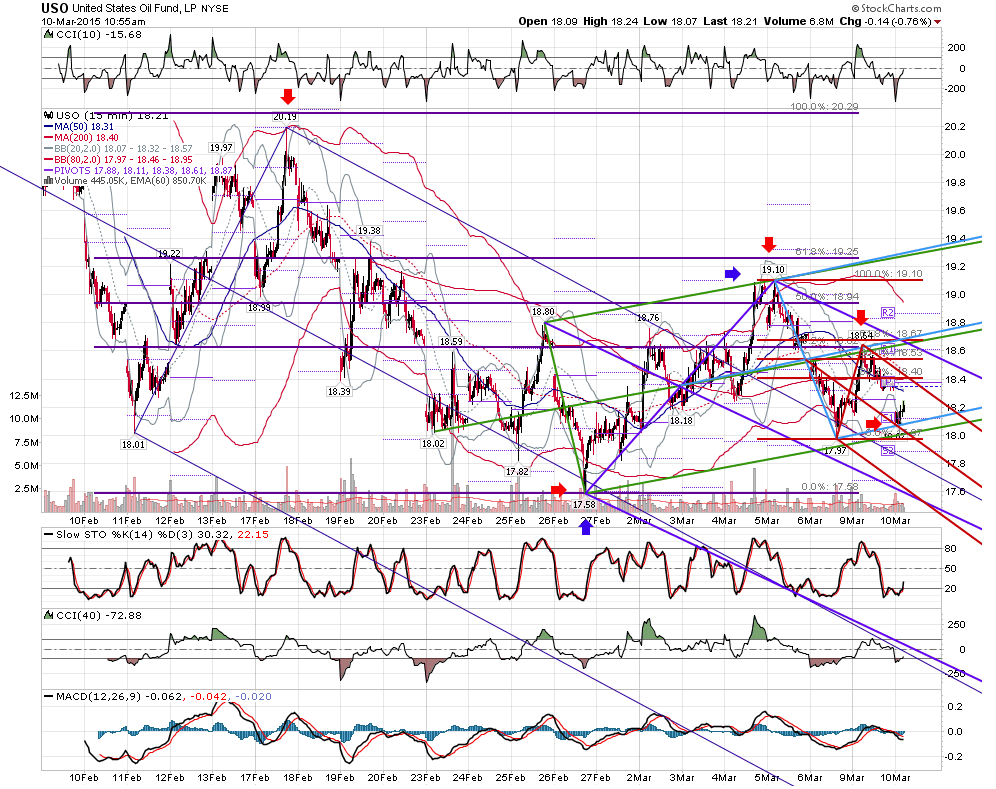Viewport: 996px width, 789px height.
Task: Click the 19.38 price label
Action: (x=370, y=230)
